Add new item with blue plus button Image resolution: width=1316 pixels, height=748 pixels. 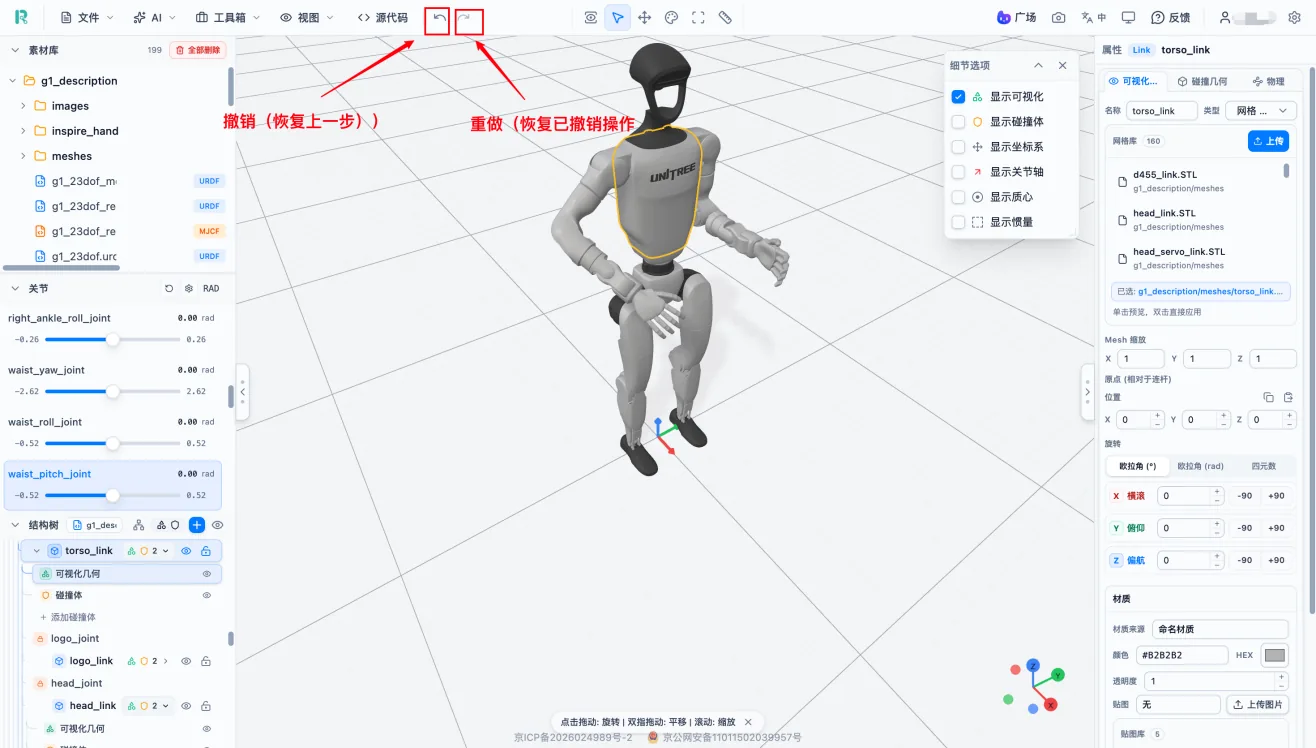pyautogui.click(x=197, y=525)
